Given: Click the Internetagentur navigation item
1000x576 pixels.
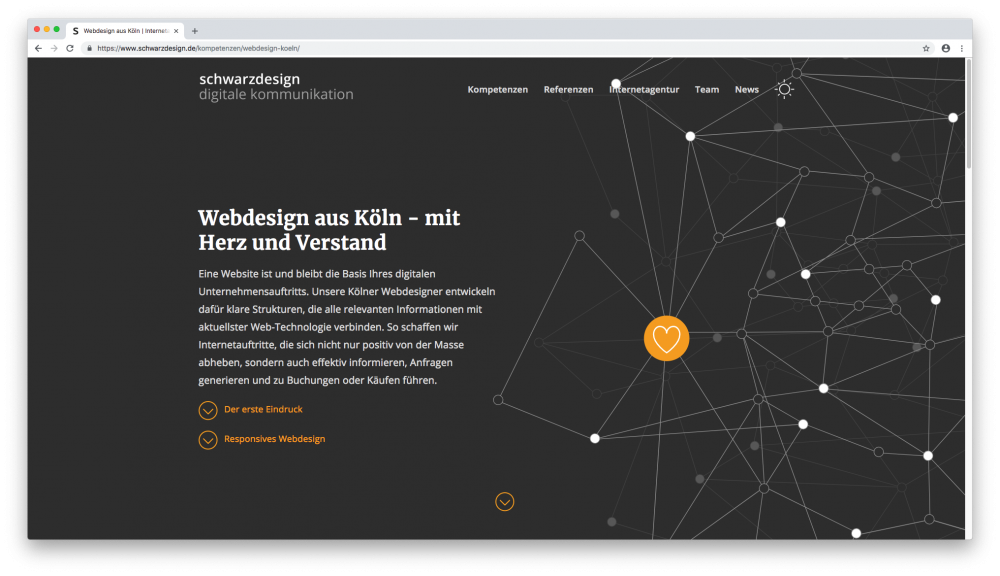Looking at the screenshot, I should pyautogui.click(x=643, y=89).
